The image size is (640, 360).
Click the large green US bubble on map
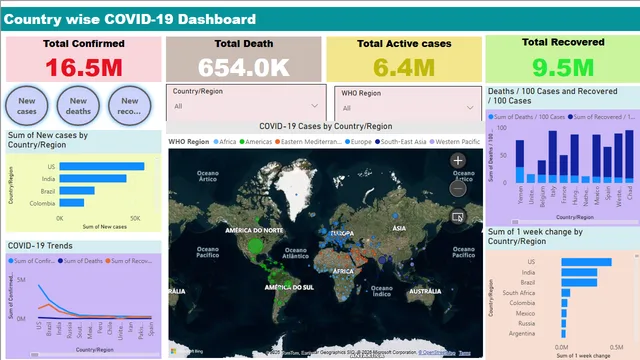pyautogui.click(x=256, y=246)
